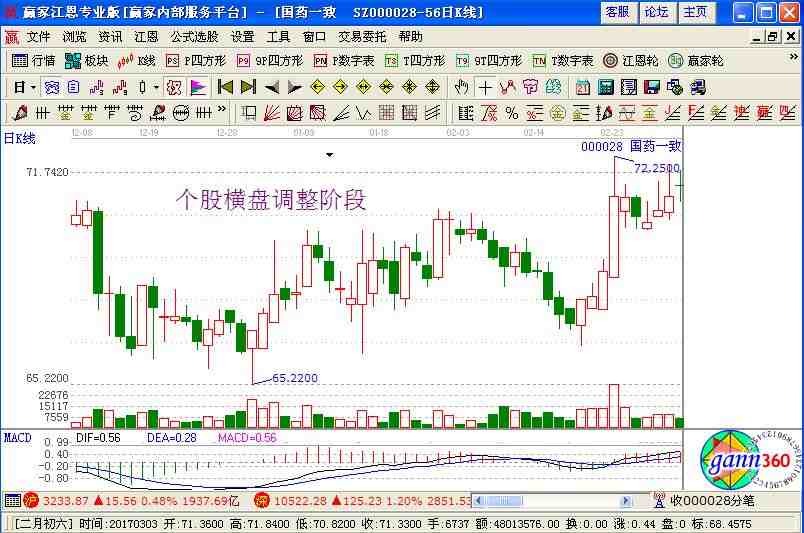
Task: Click the horizontal scrollbar thumb in the status bar
Action: click(505, 501)
